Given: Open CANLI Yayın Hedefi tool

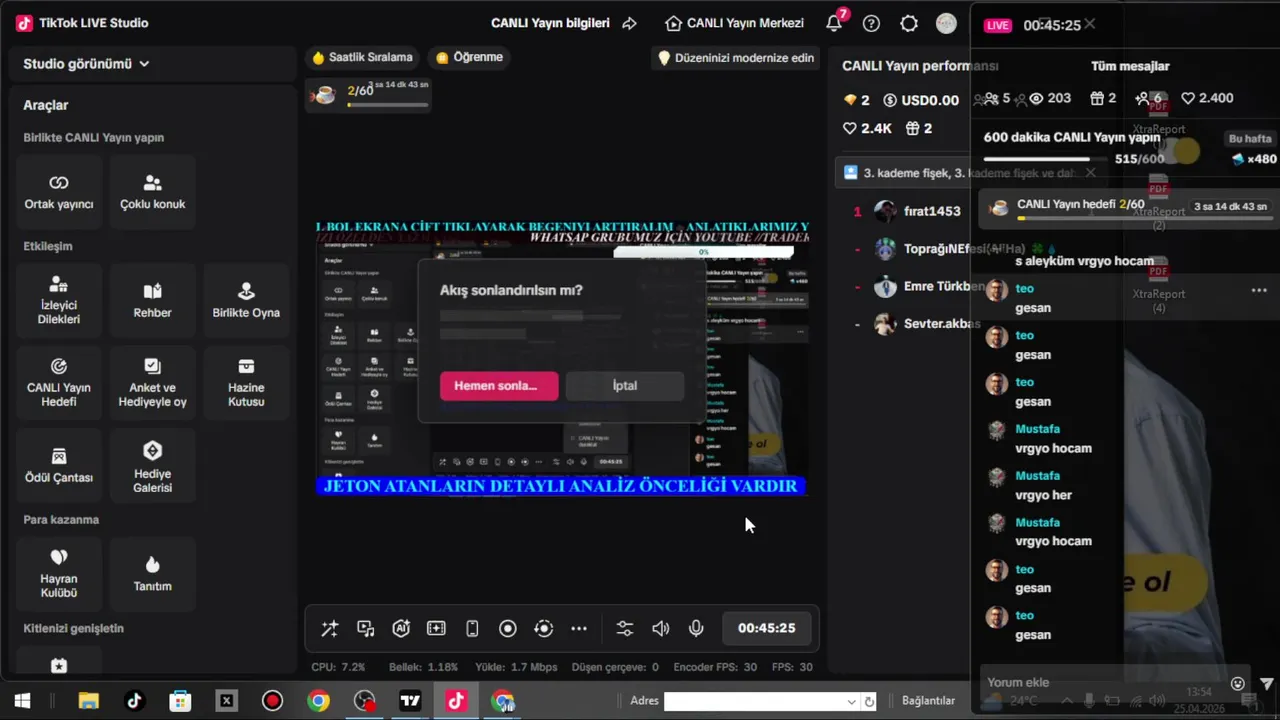Looking at the screenshot, I should [x=59, y=383].
